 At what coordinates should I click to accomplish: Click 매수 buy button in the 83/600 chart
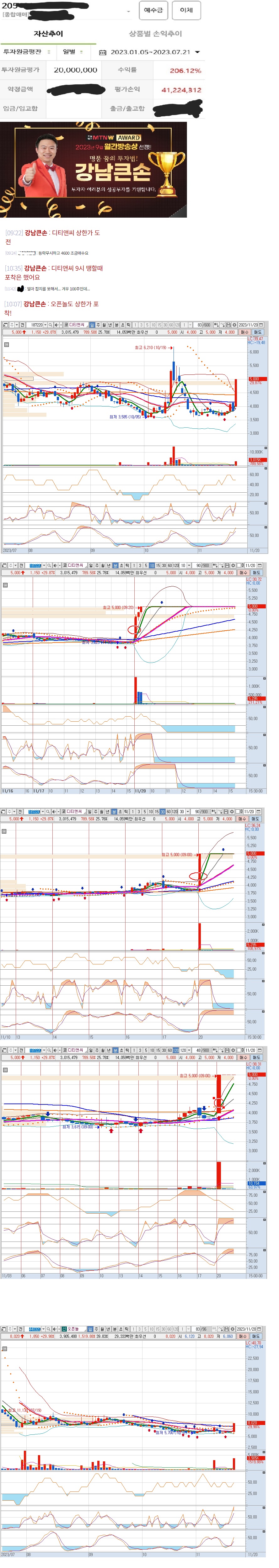click(244, 332)
